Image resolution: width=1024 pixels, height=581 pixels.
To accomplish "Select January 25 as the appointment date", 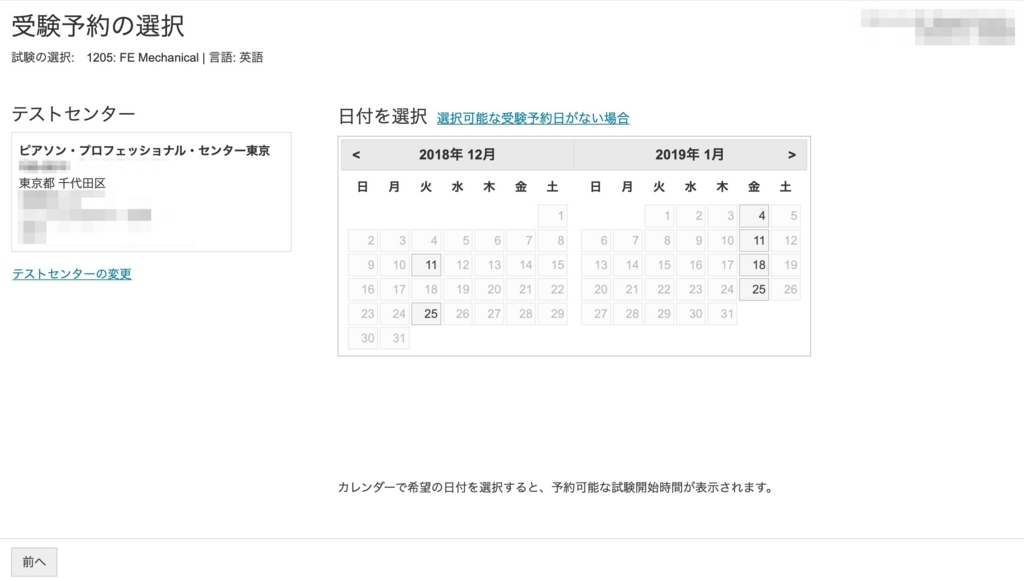I will point(754,289).
